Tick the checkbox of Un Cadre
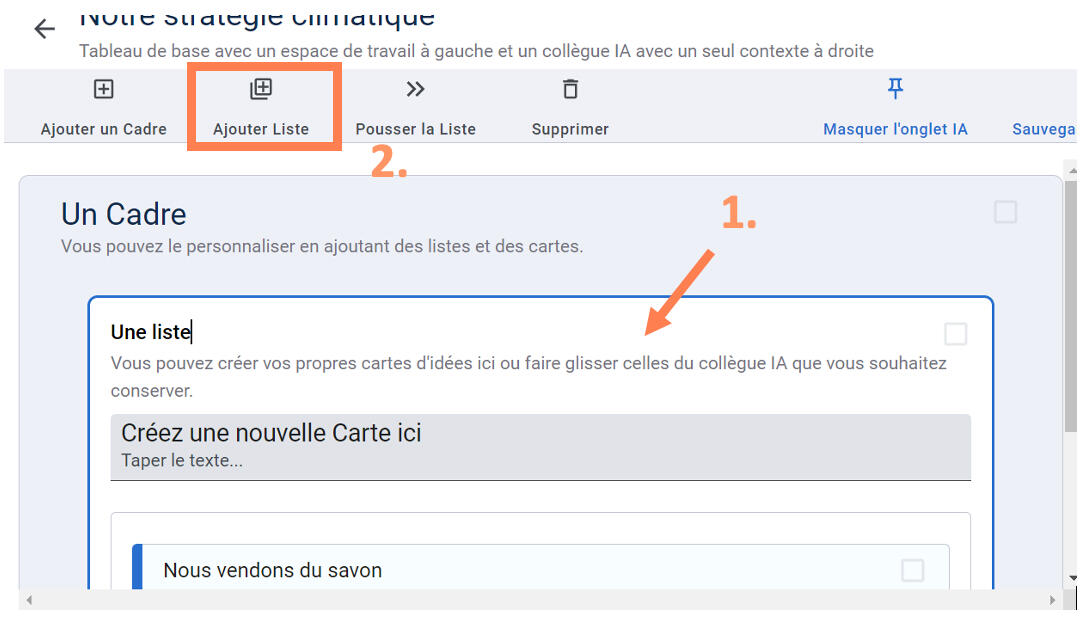1092x626 pixels. [x=1005, y=212]
